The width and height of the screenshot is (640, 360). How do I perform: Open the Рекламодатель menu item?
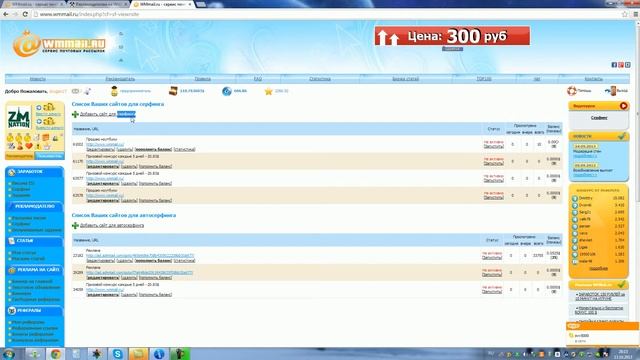point(120,79)
